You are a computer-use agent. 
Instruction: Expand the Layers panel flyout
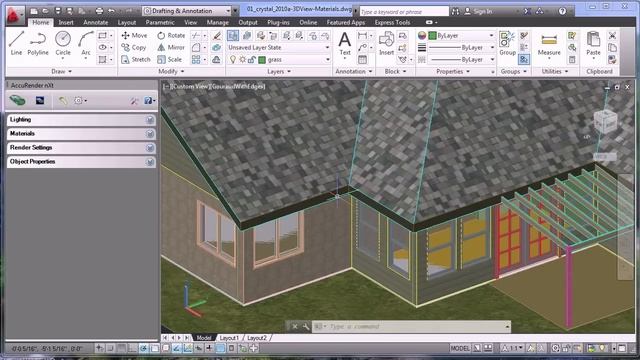279,71
